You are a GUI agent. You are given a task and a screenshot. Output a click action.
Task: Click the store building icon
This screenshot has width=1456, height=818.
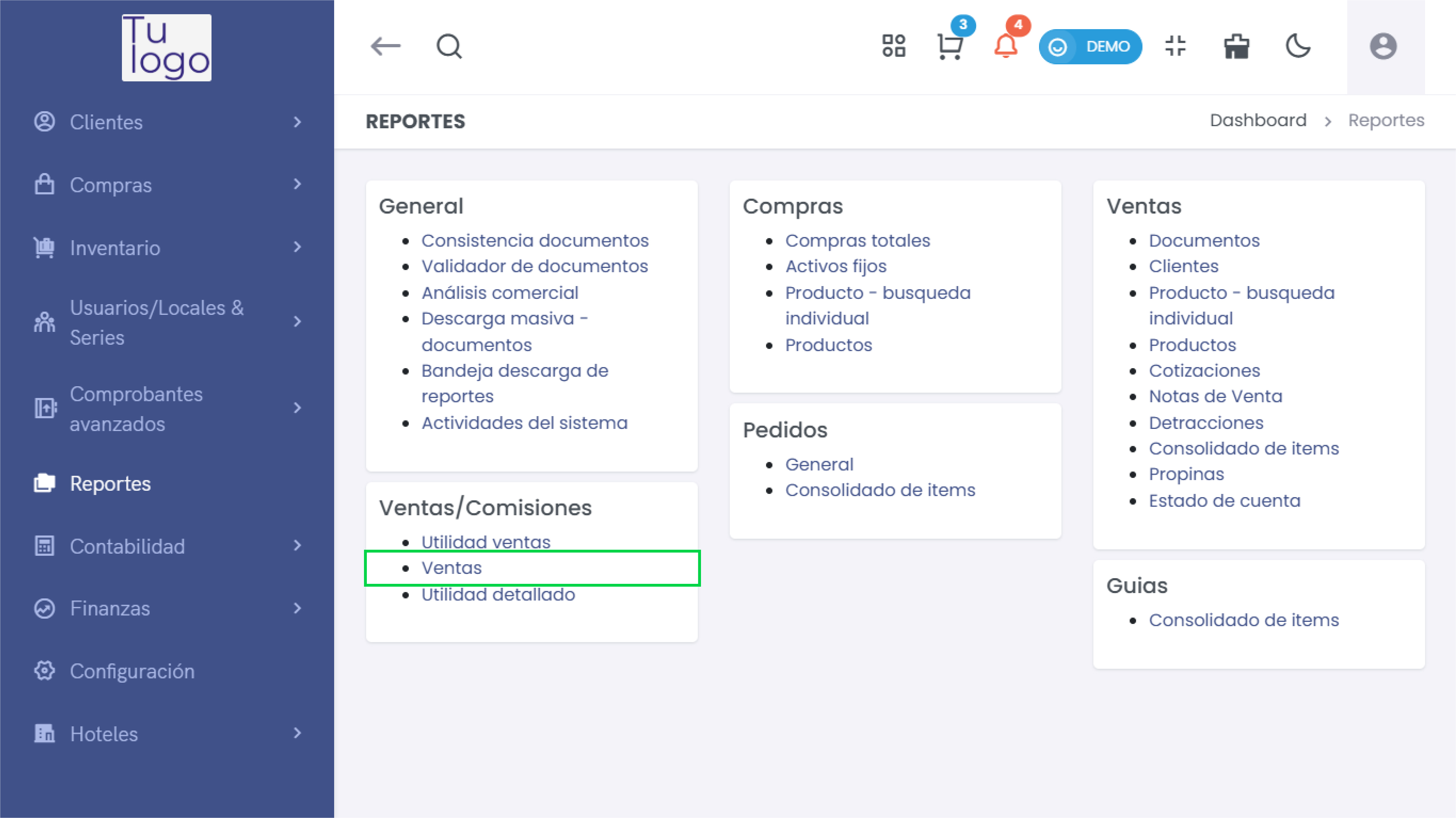(1237, 46)
